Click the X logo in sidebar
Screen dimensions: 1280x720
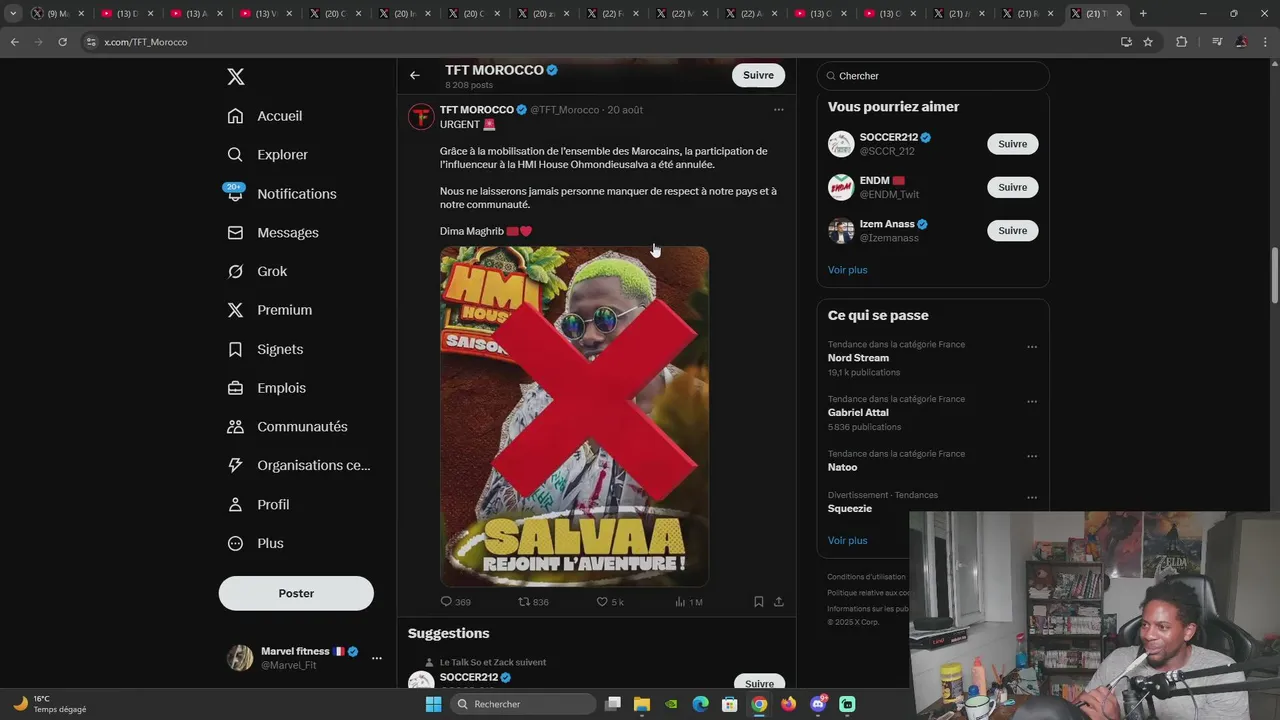(235, 77)
